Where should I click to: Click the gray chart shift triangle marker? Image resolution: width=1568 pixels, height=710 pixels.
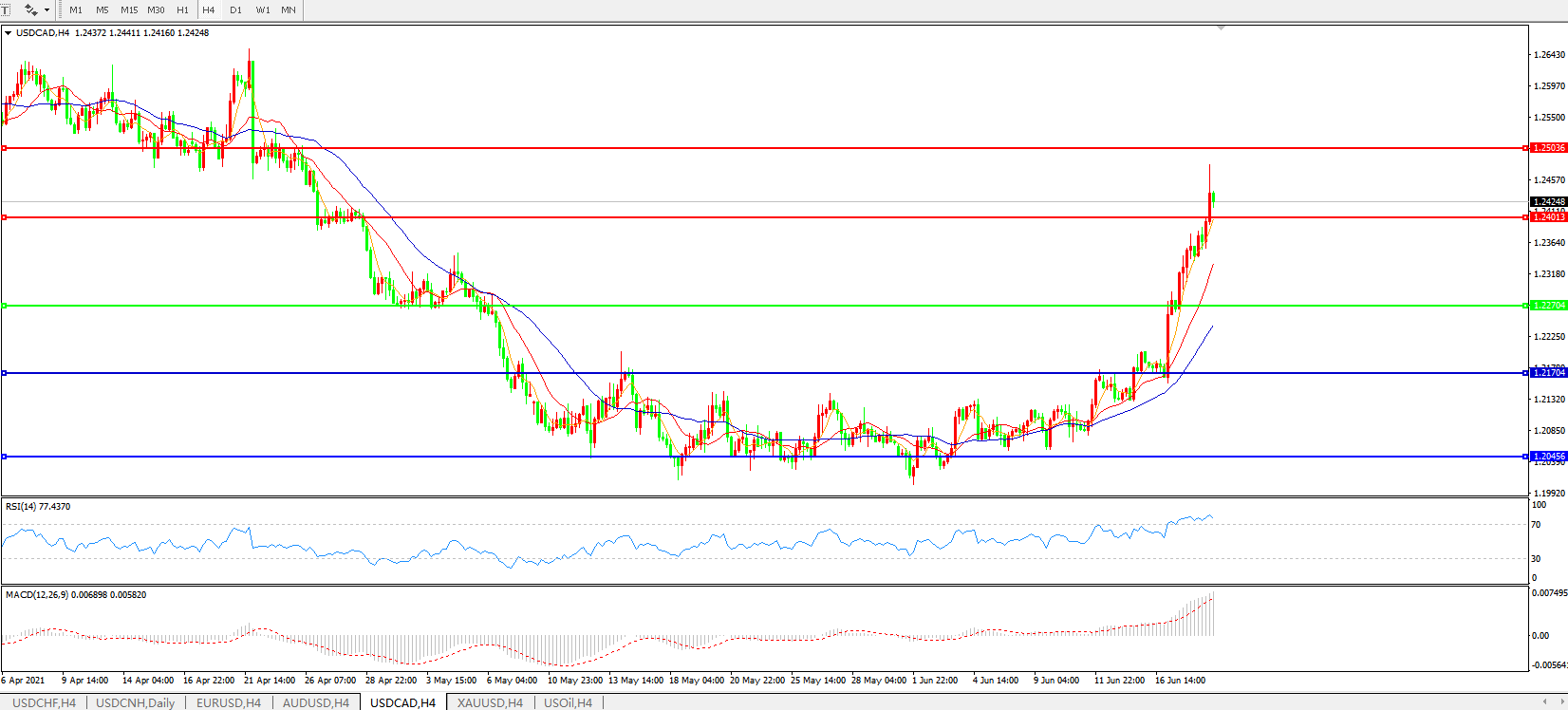tap(1221, 28)
